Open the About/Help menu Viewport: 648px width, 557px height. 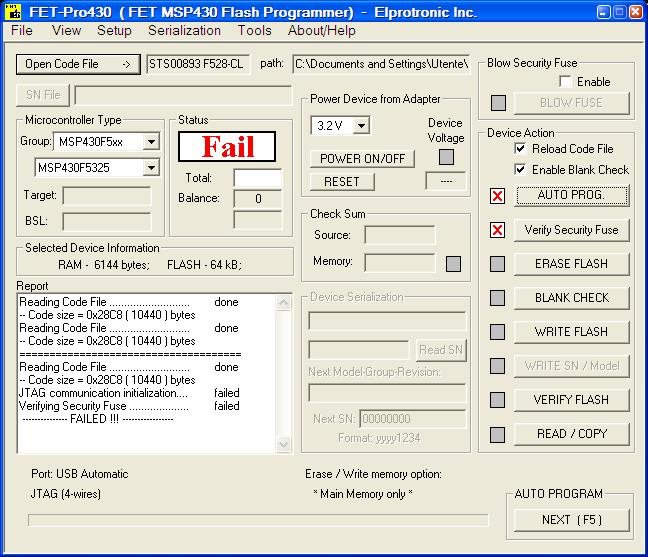(322, 31)
